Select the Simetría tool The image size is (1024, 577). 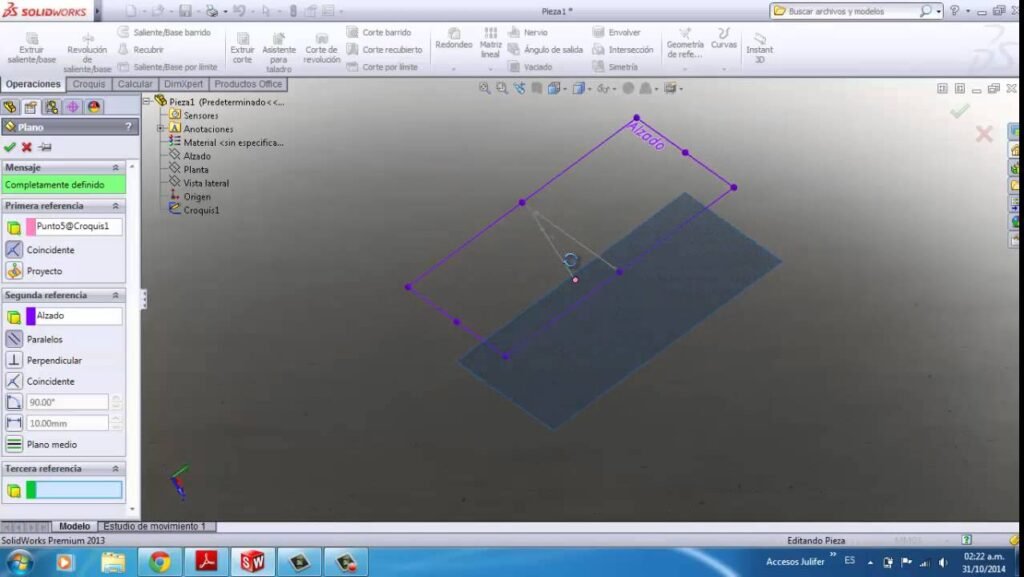point(615,67)
